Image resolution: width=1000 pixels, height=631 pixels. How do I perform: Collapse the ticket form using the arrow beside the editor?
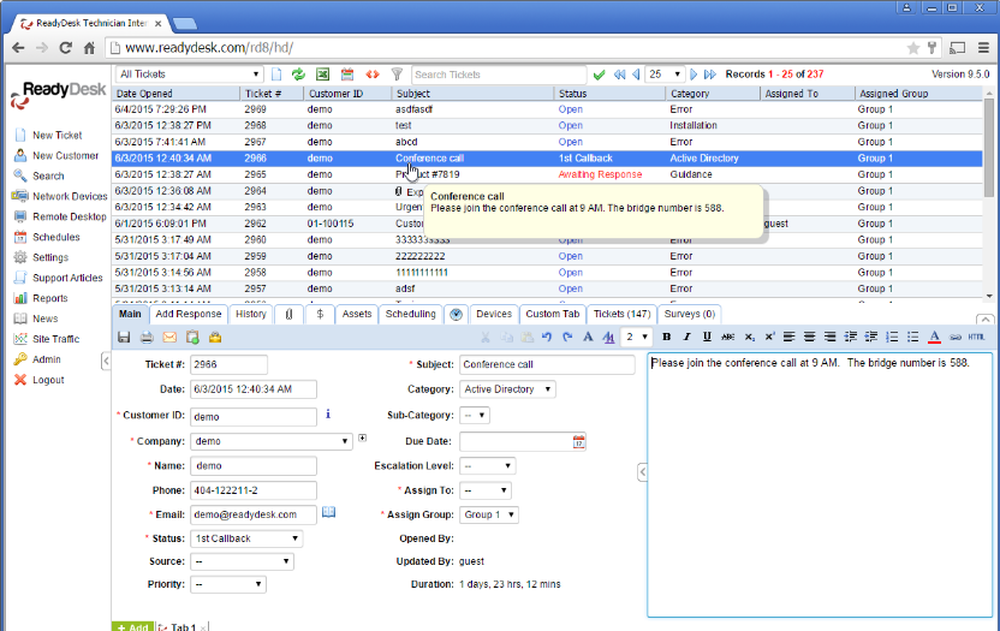[642, 472]
